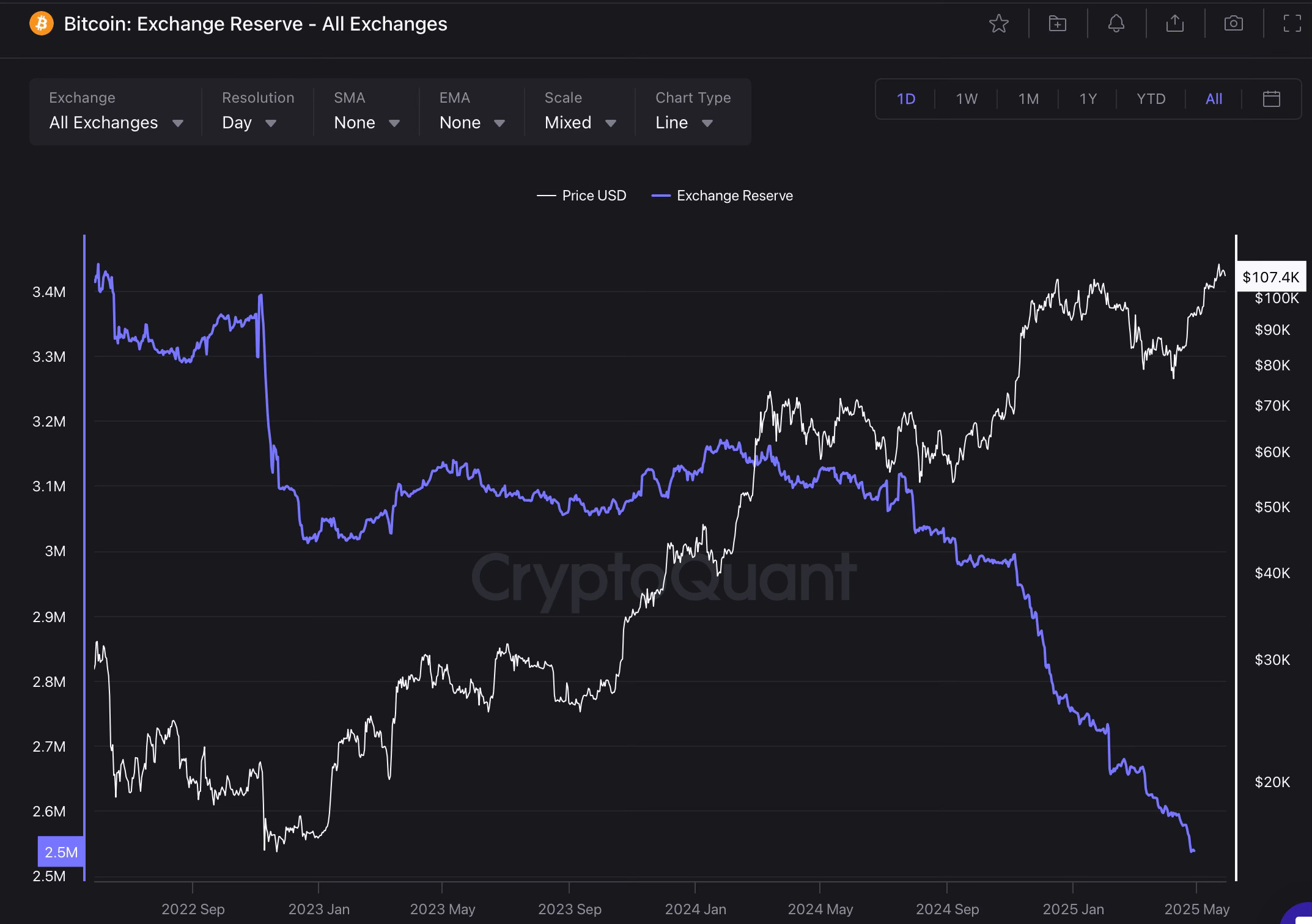
Task: Toggle Exchange Reserve series in legend
Action: click(x=723, y=196)
